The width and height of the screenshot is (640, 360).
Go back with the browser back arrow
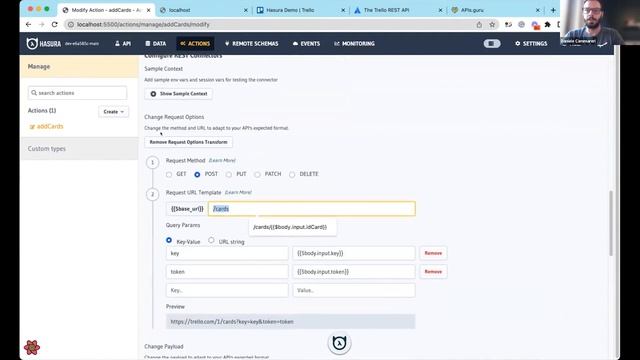[28, 24]
